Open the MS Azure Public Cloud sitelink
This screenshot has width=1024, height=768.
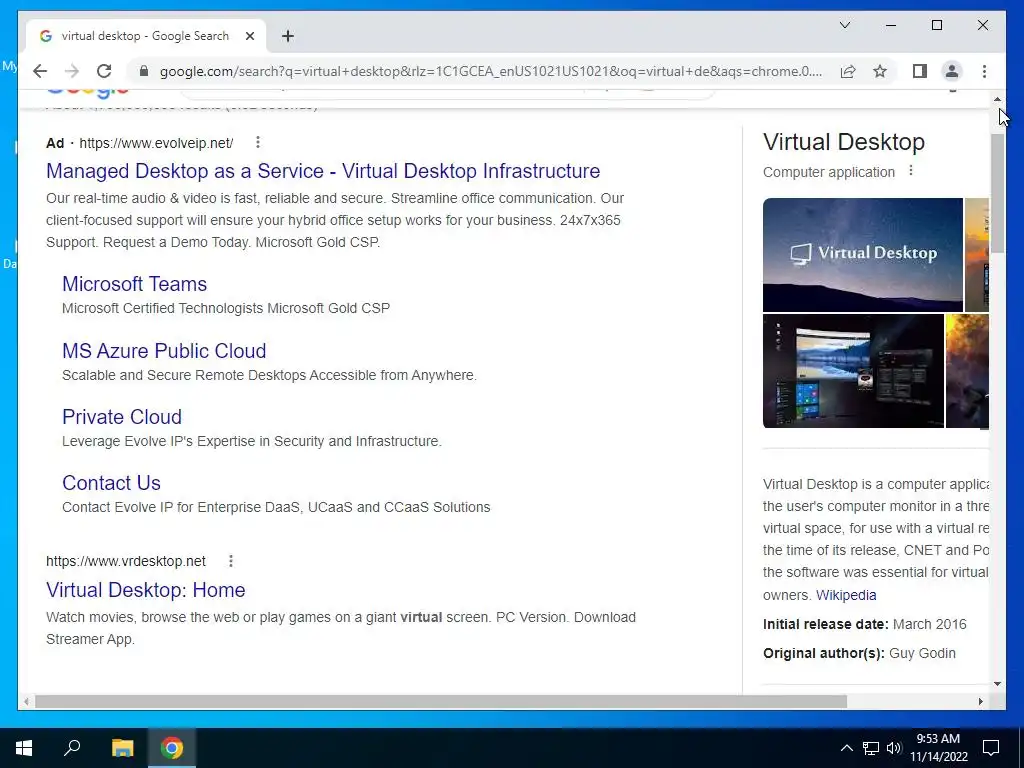coord(164,351)
